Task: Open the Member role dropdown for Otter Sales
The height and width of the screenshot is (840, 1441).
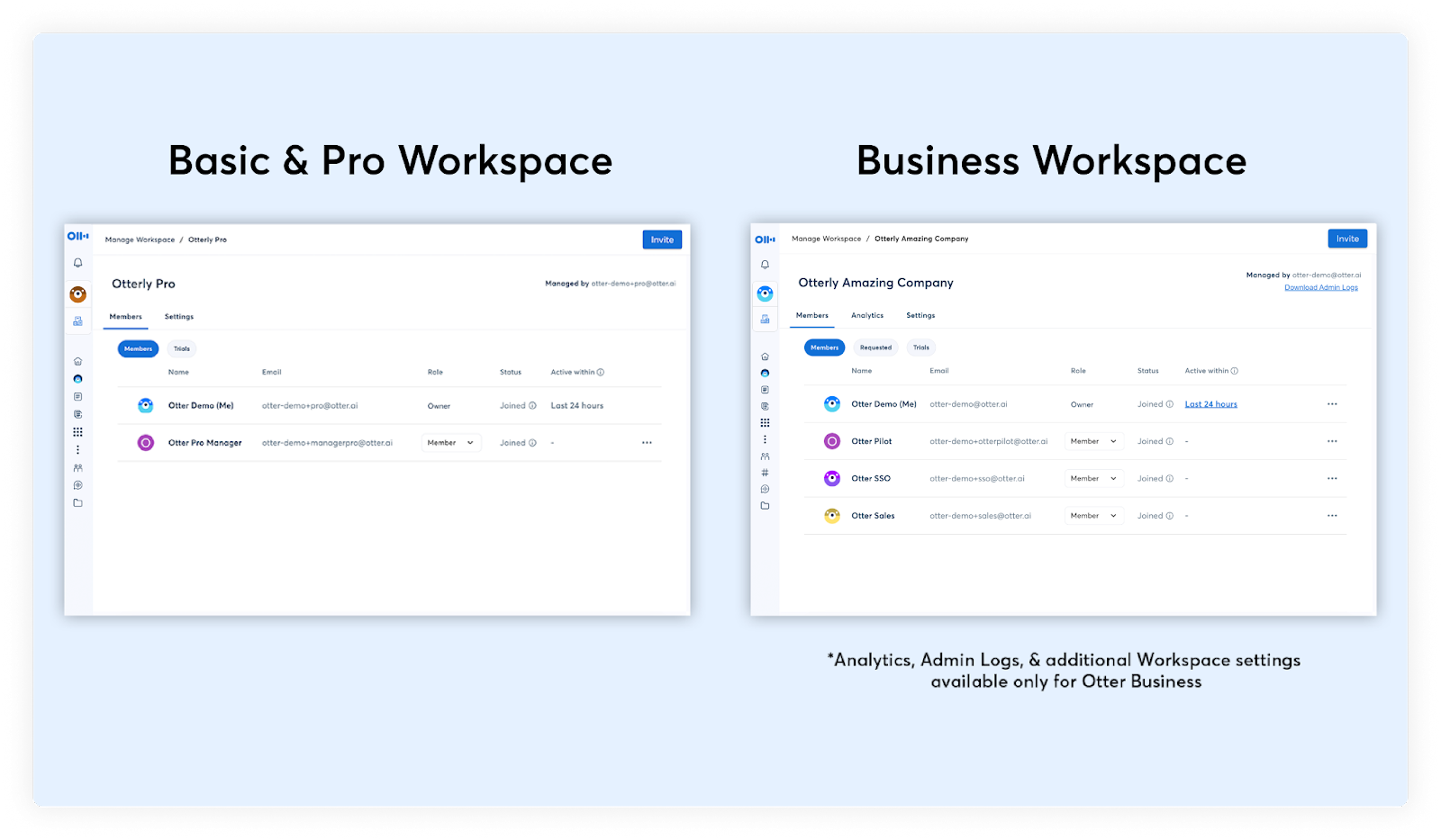Action: (1093, 516)
